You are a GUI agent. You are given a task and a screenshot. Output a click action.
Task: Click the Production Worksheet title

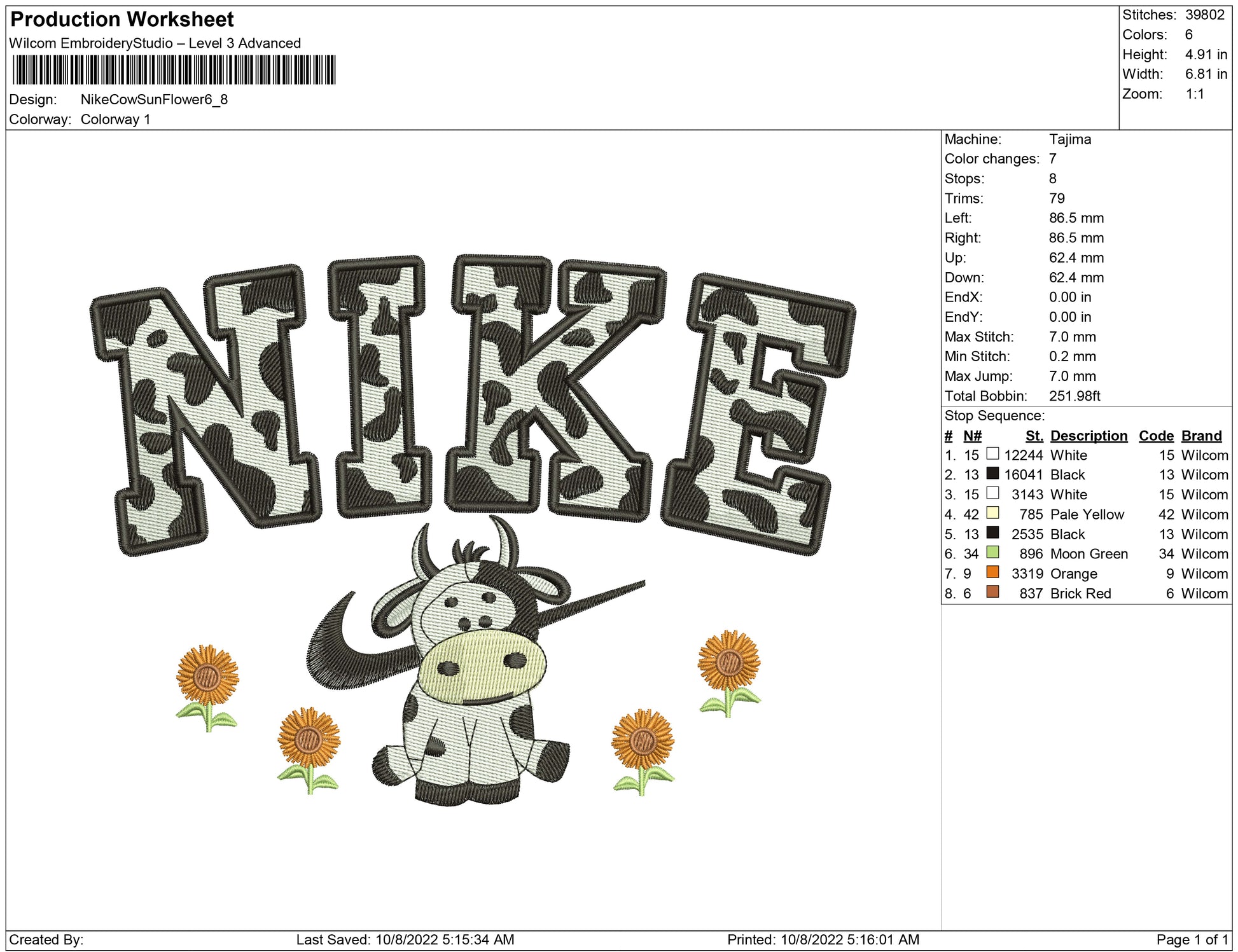pyautogui.click(x=122, y=20)
